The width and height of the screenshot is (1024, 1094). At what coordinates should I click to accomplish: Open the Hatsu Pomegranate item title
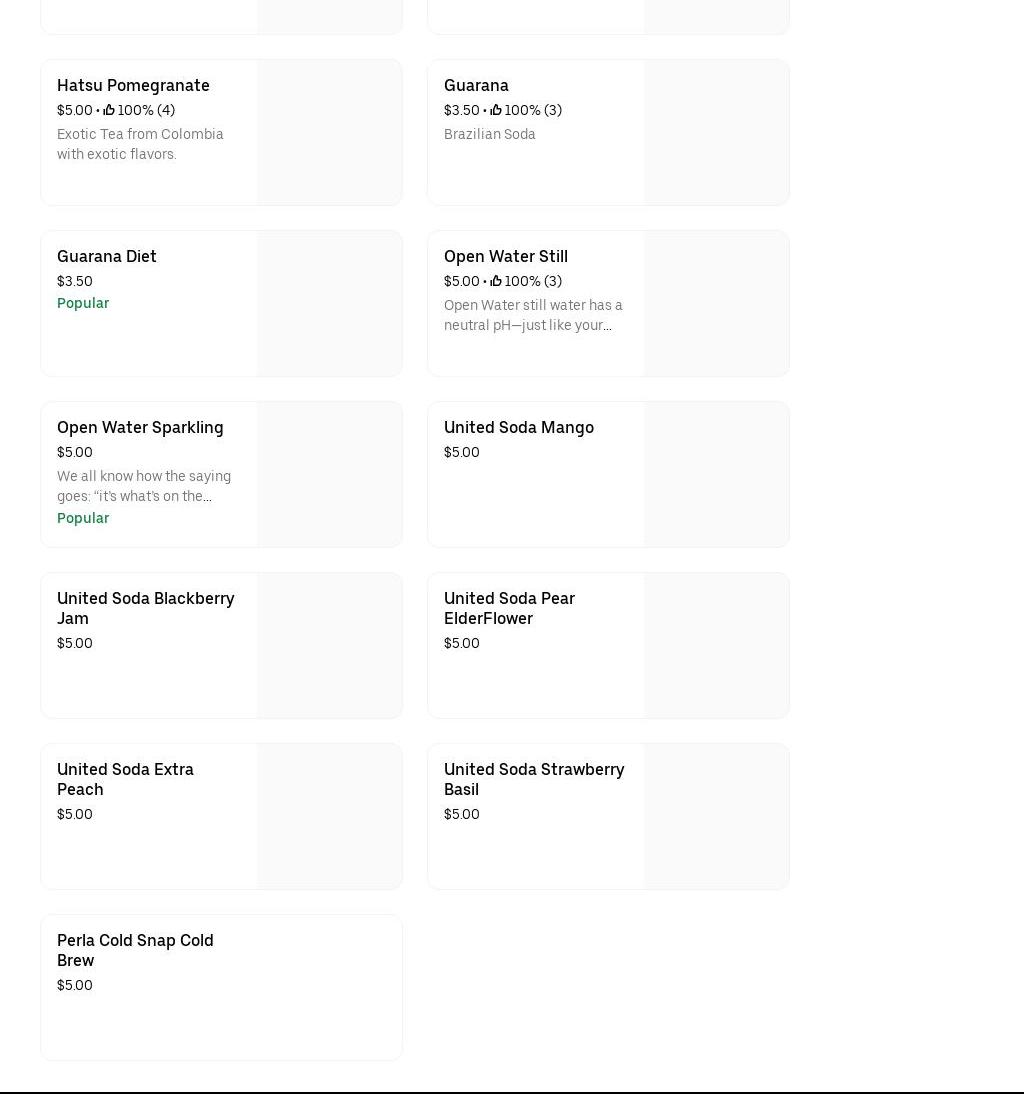[133, 85]
